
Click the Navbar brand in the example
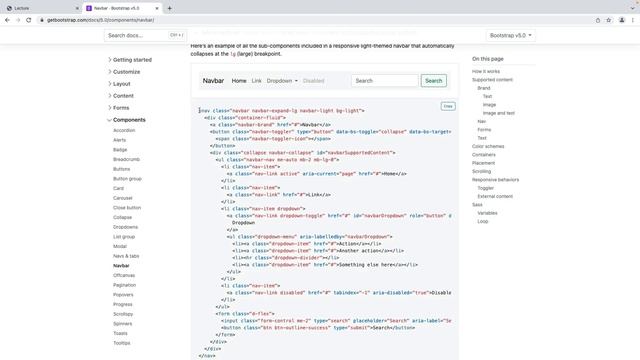(213, 81)
